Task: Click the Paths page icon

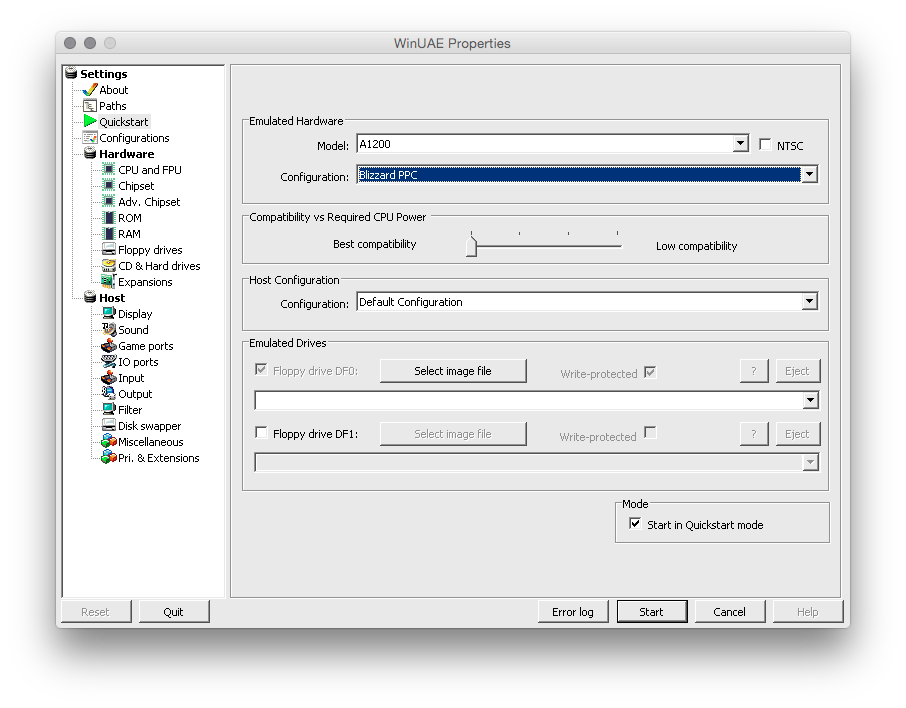Action: pyautogui.click(x=90, y=106)
